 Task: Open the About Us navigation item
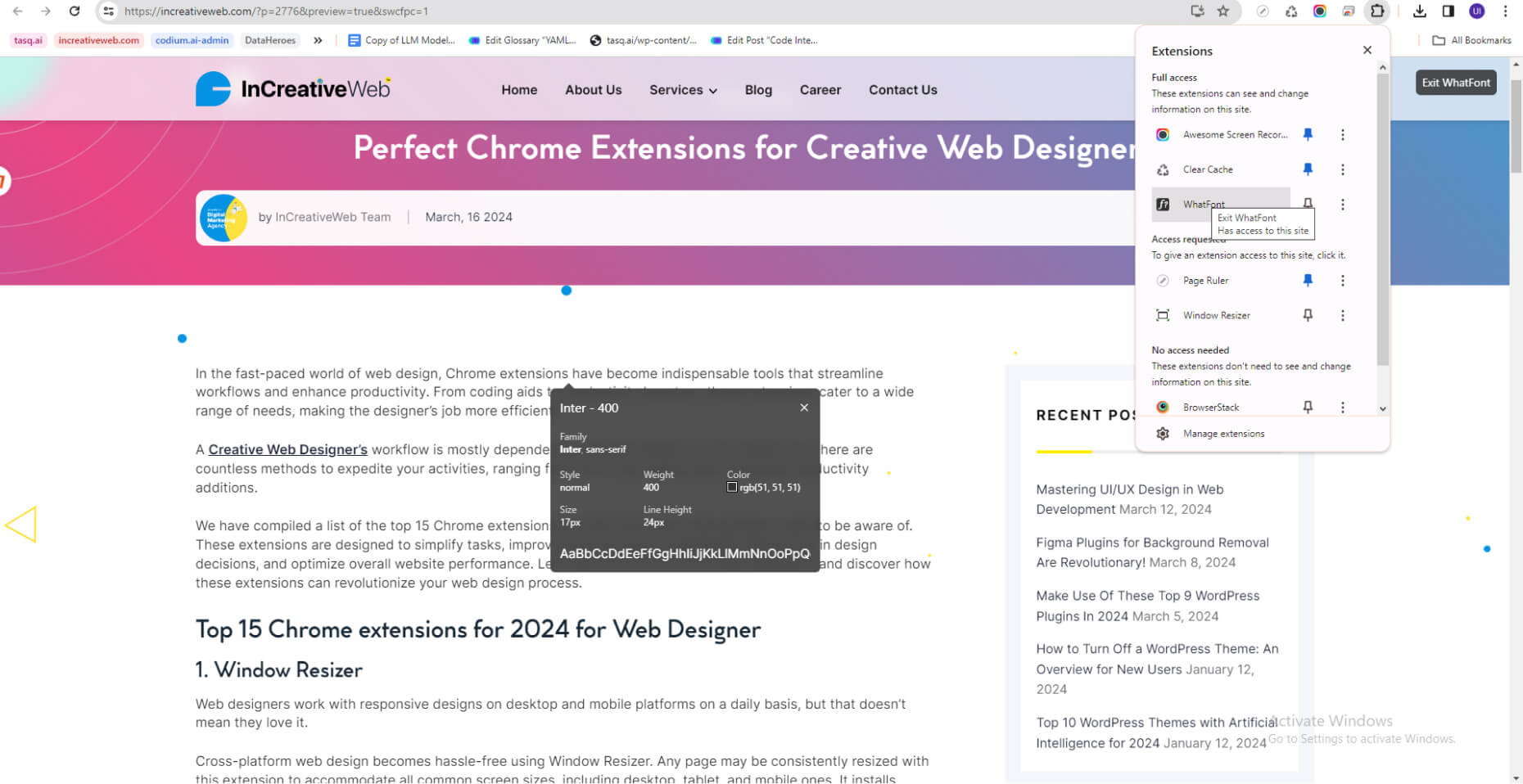pos(593,90)
